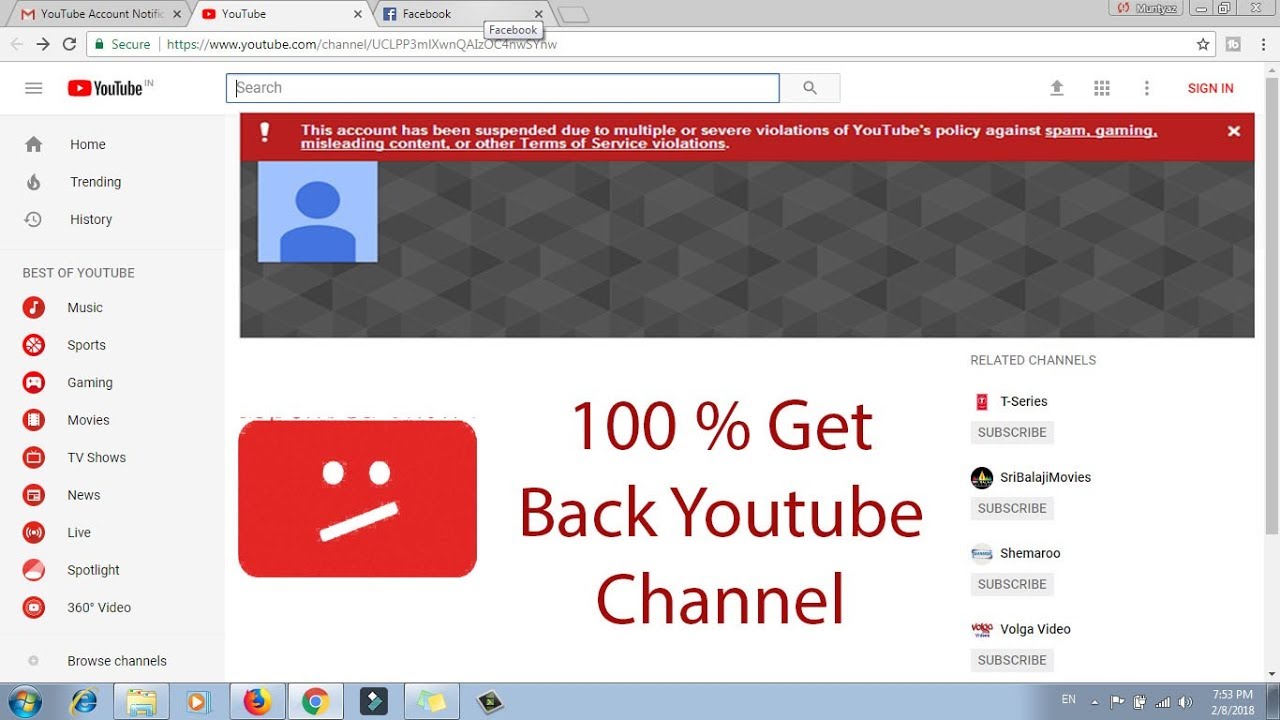
Task: Open Firefox from taskbar
Action: (x=257, y=702)
